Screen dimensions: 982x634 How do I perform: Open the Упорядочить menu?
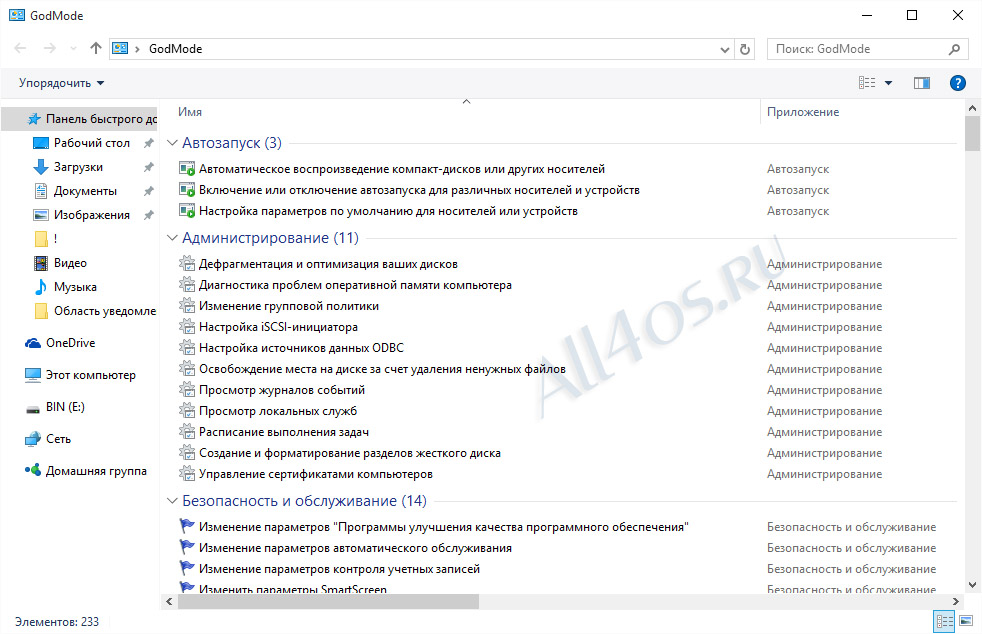click(x=61, y=83)
